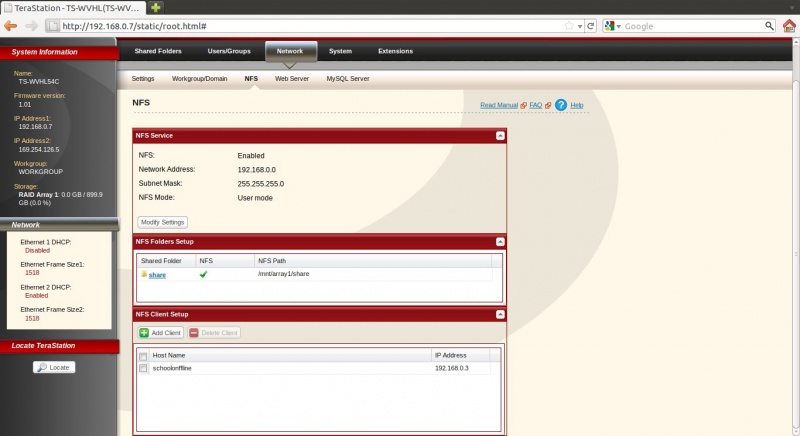This screenshot has height=436, width=800.
Task: Check the schoolonffline host checkbox
Action: tap(143, 368)
